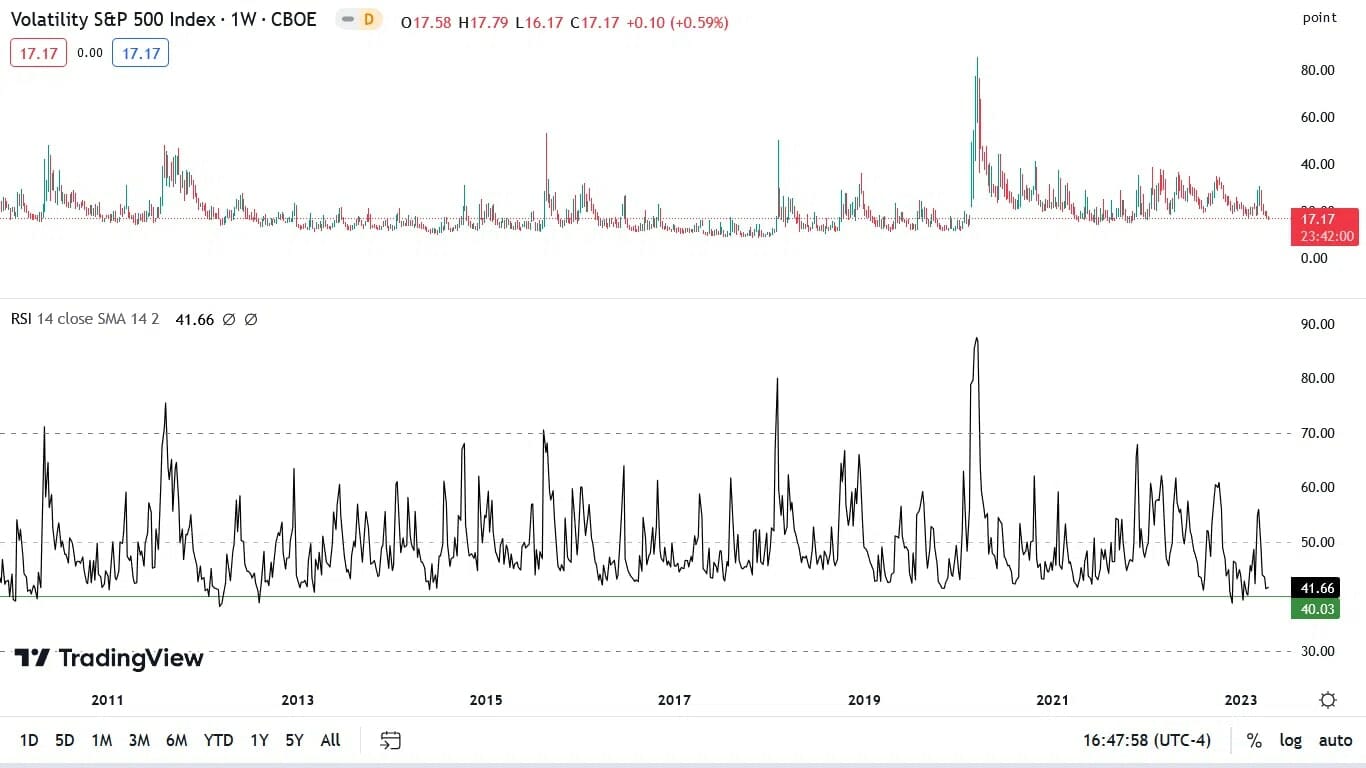Select the 3M time range
Image resolution: width=1366 pixels, height=768 pixels.
139,741
